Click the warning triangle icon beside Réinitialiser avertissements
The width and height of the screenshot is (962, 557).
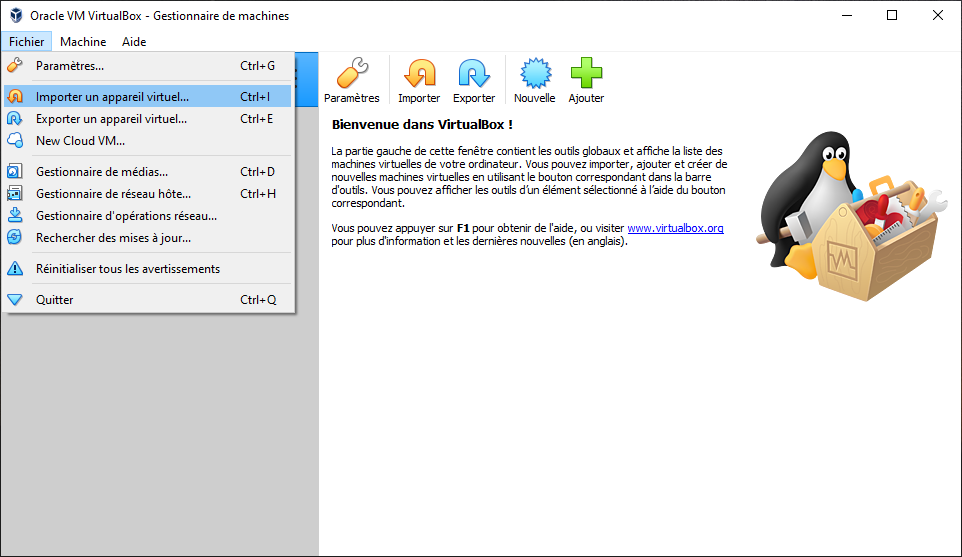(15, 269)
